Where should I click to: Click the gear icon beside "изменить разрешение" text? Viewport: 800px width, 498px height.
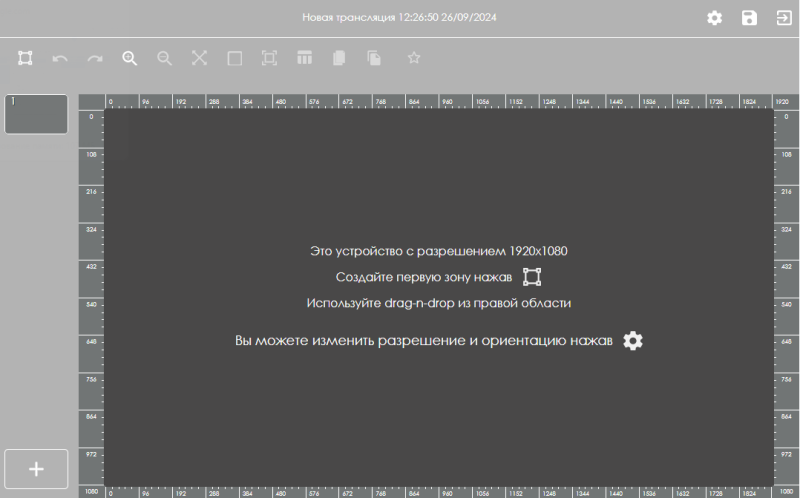(x=633, y=340)
